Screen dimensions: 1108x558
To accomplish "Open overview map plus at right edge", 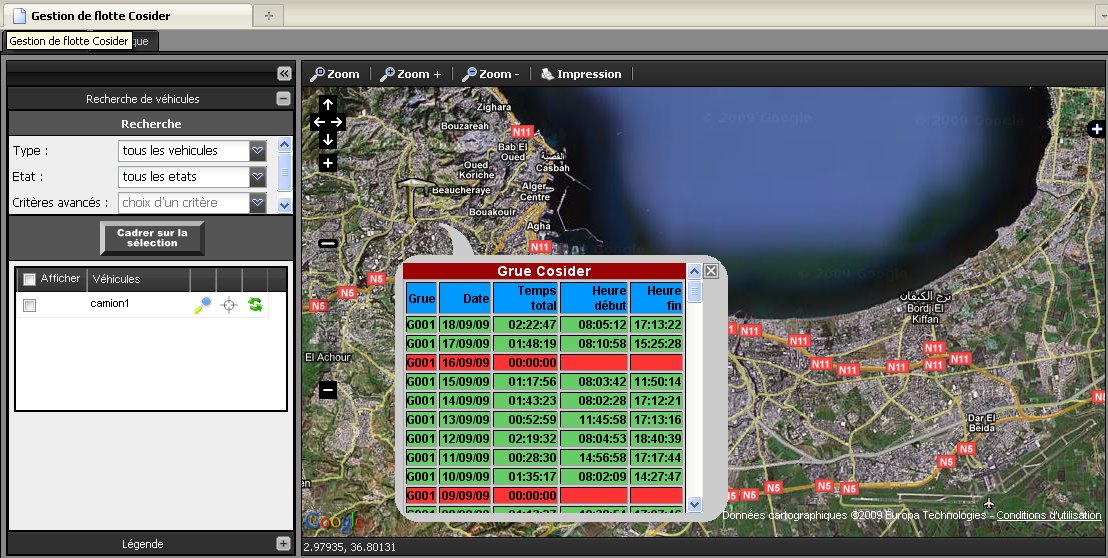I will click(x=1097, y=129).
